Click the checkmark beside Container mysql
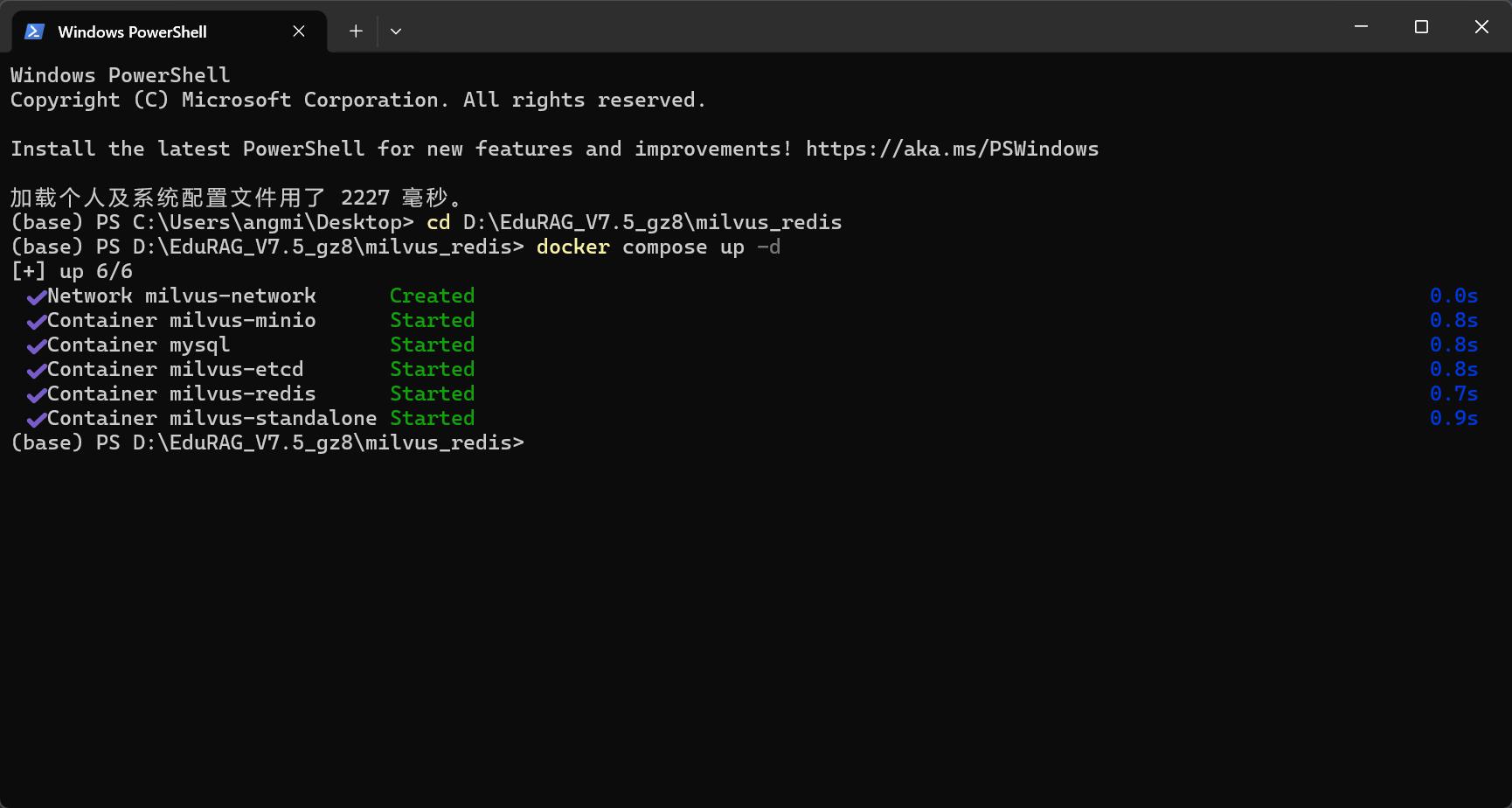Screen dimensions: 1512x808 click(36, 346)
